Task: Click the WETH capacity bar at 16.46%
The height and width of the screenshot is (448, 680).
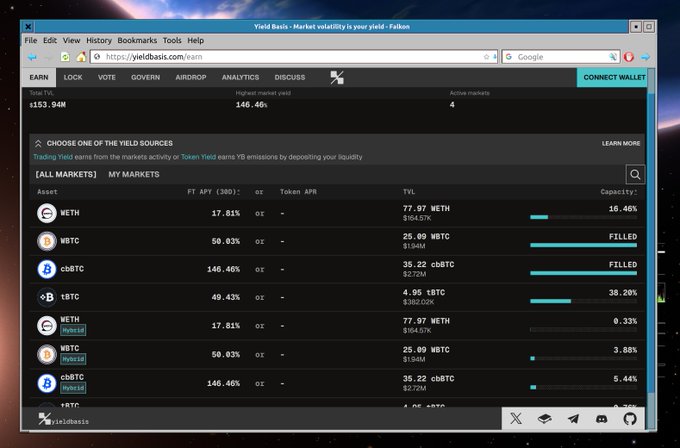Action: tap(583, 217)
